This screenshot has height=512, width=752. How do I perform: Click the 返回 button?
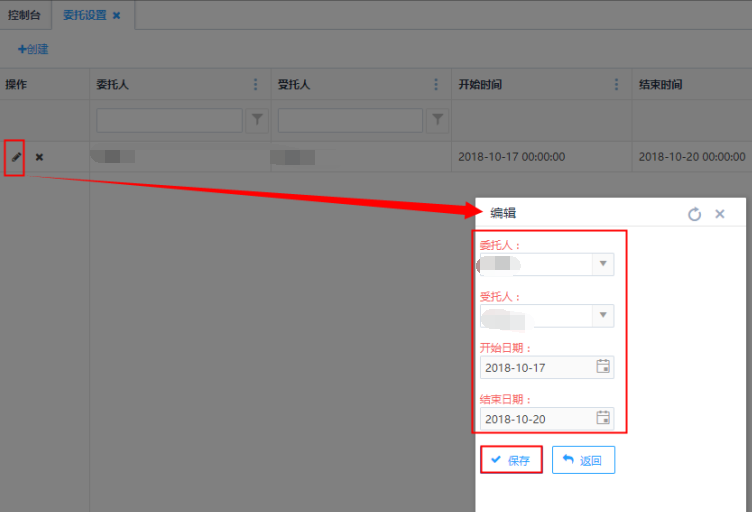(583, 460)
